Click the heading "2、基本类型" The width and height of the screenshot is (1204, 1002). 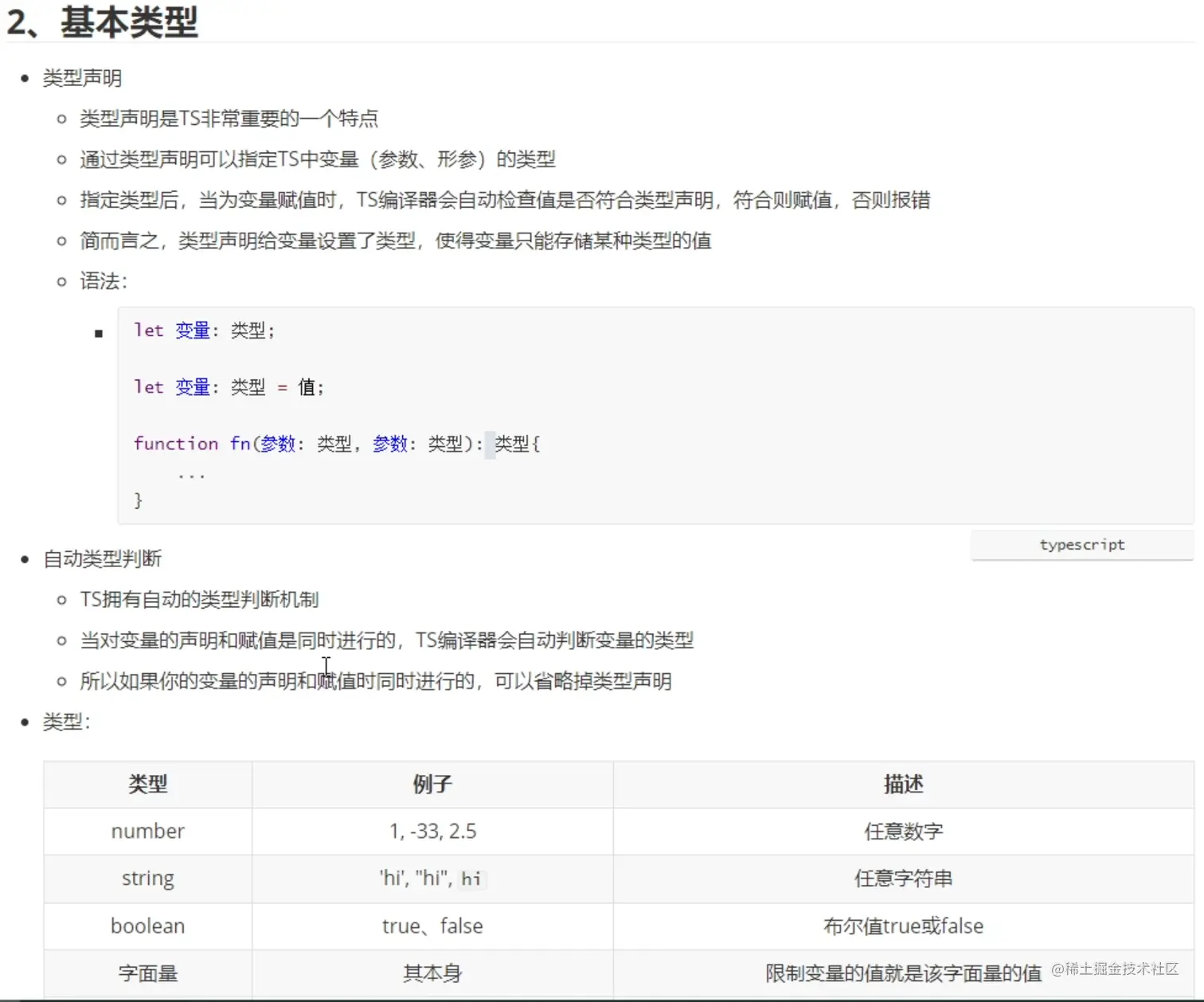point(102,22)
